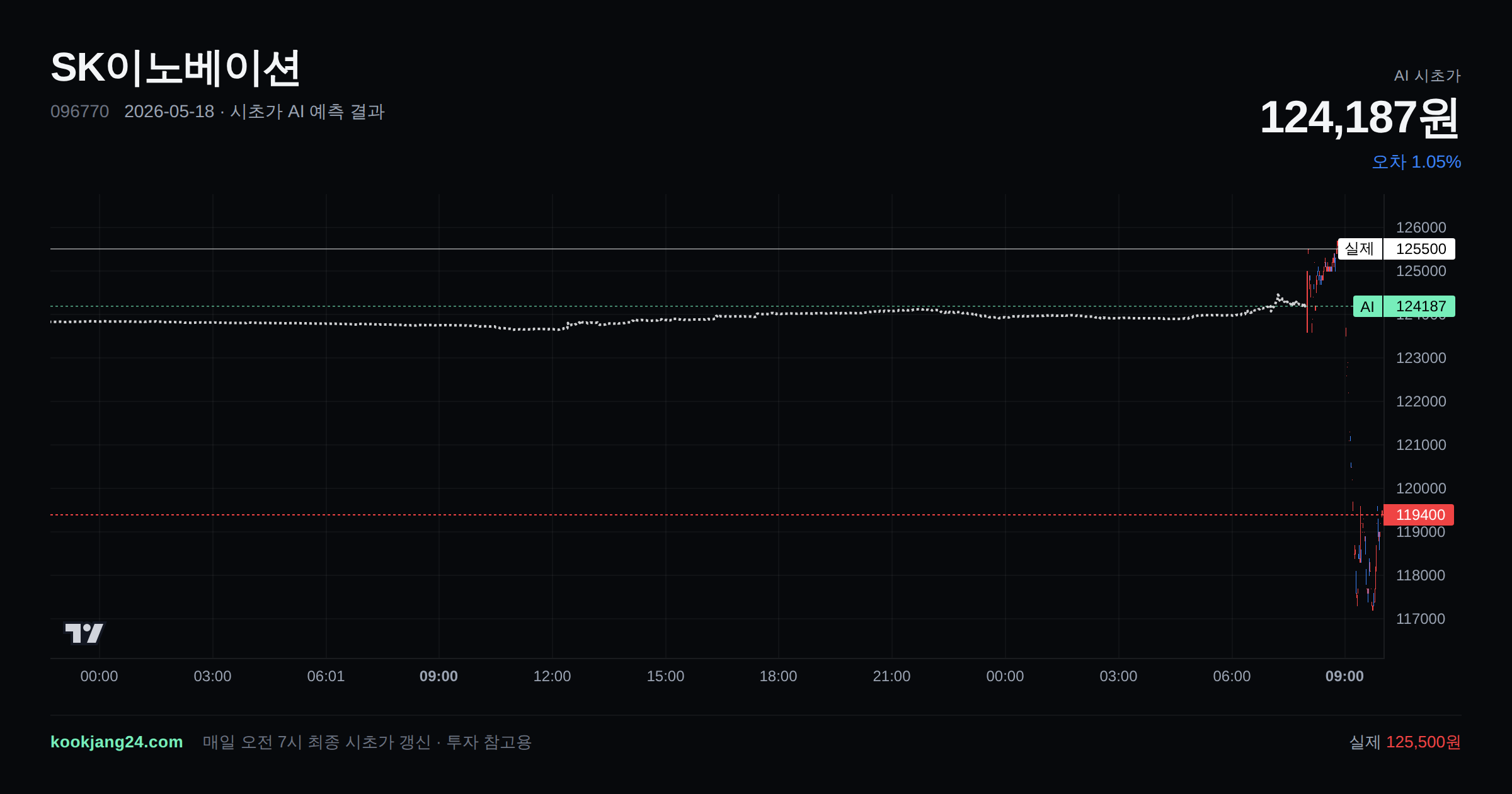Screen dimensions: 1512x794
Task: Click the "18:00" time axis label
Action: (x=778, y=676)
